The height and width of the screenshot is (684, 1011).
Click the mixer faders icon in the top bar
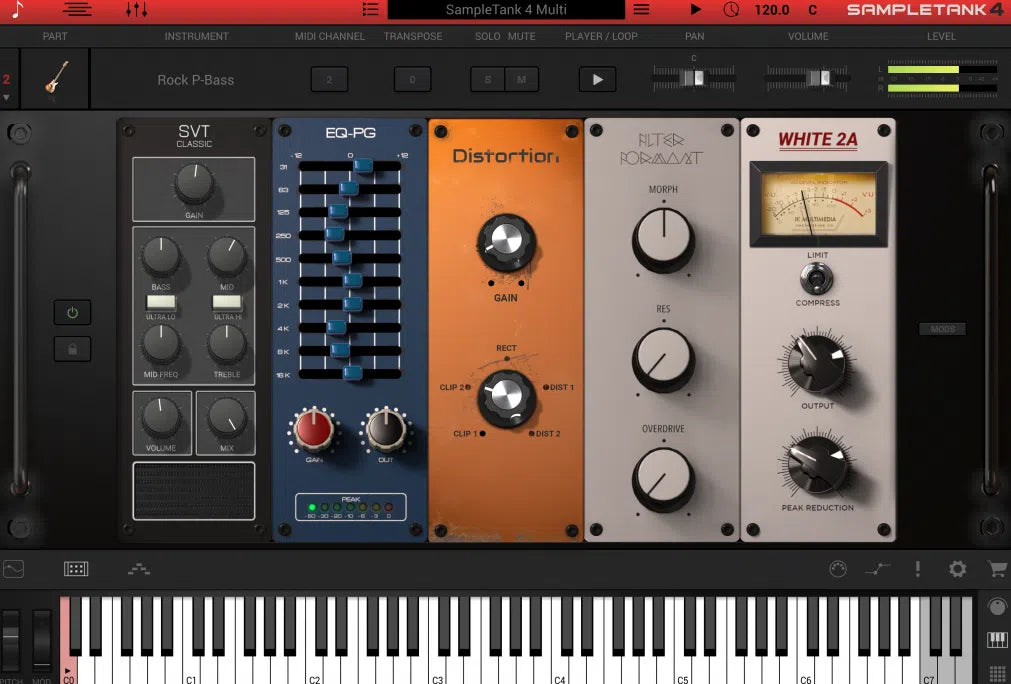135,10
